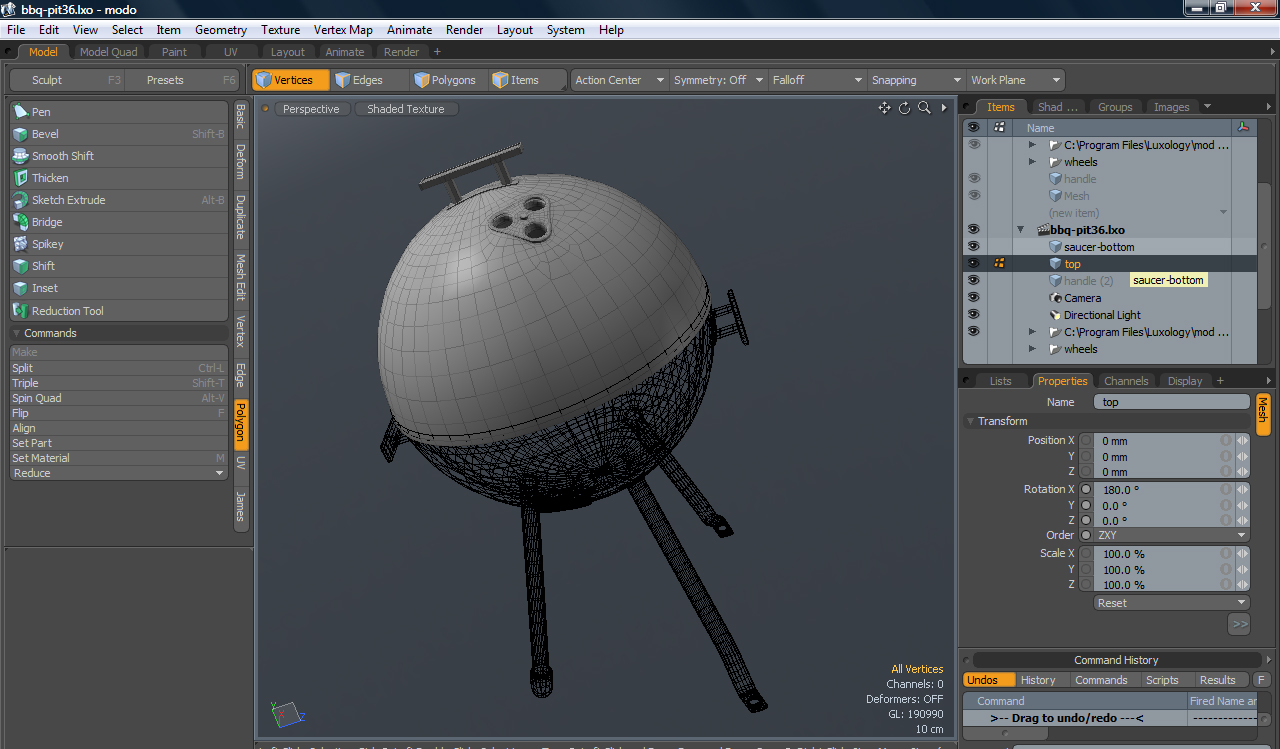
Task: Click the Perspective view button
Action: pos(311,109)
